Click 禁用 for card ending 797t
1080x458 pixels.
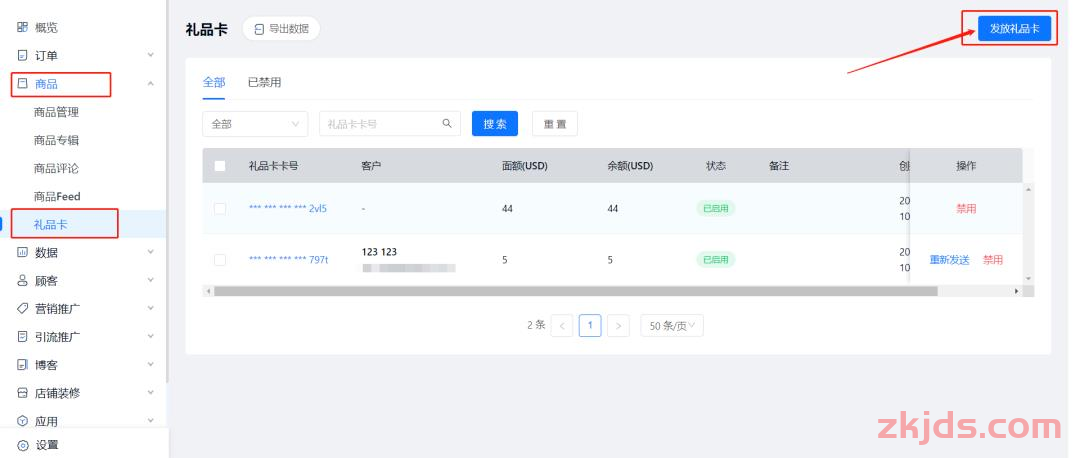[993, 260]
